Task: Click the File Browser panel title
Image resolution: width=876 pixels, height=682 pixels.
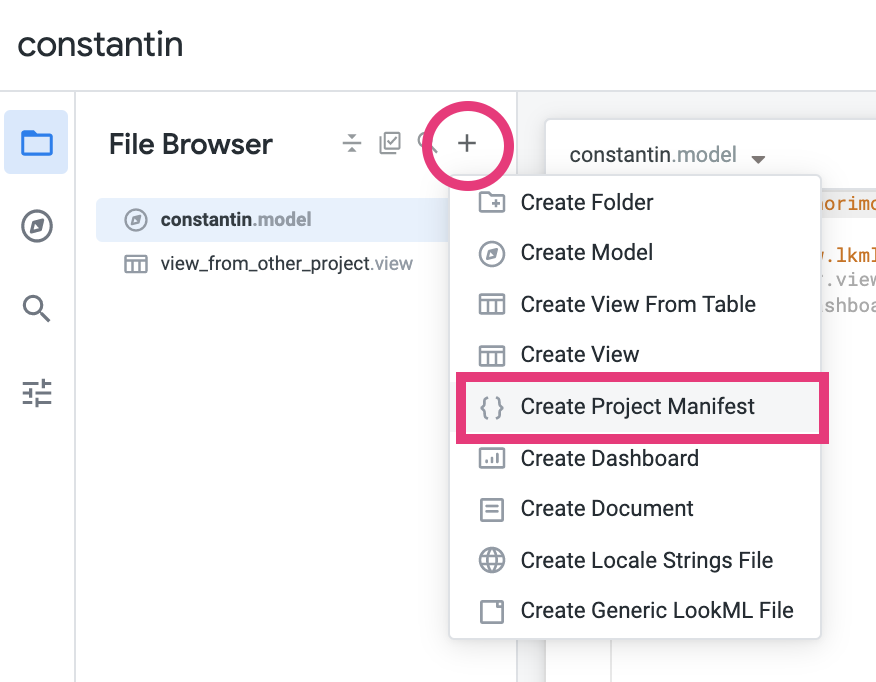Action: (x=191, y=144)
